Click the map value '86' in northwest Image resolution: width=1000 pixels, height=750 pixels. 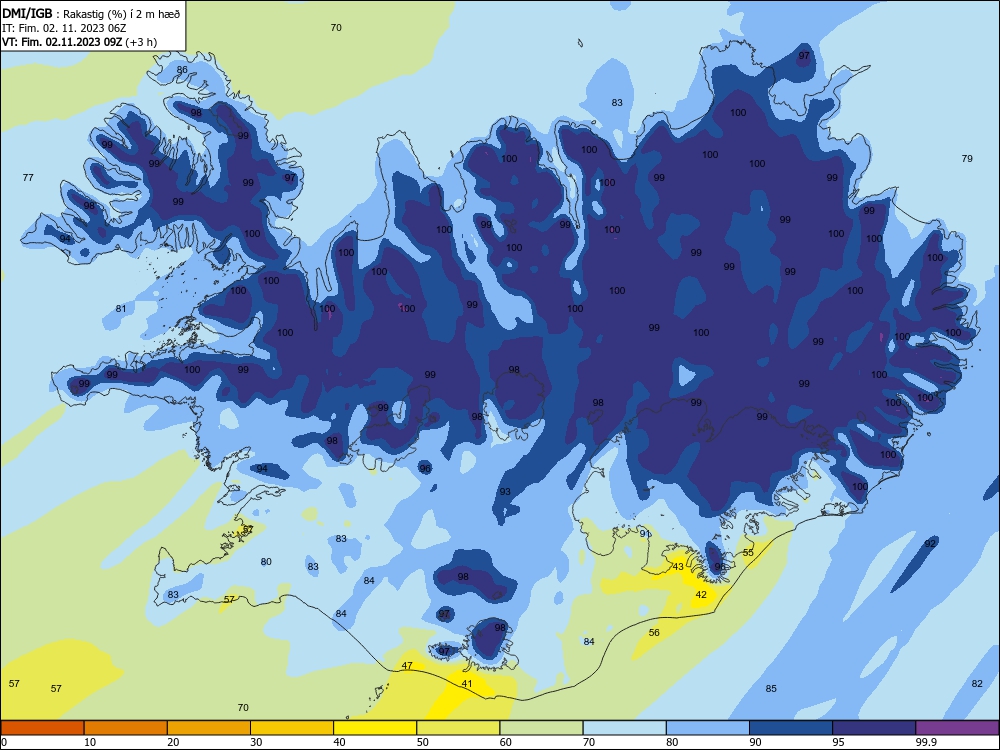[x=182, y=70]
